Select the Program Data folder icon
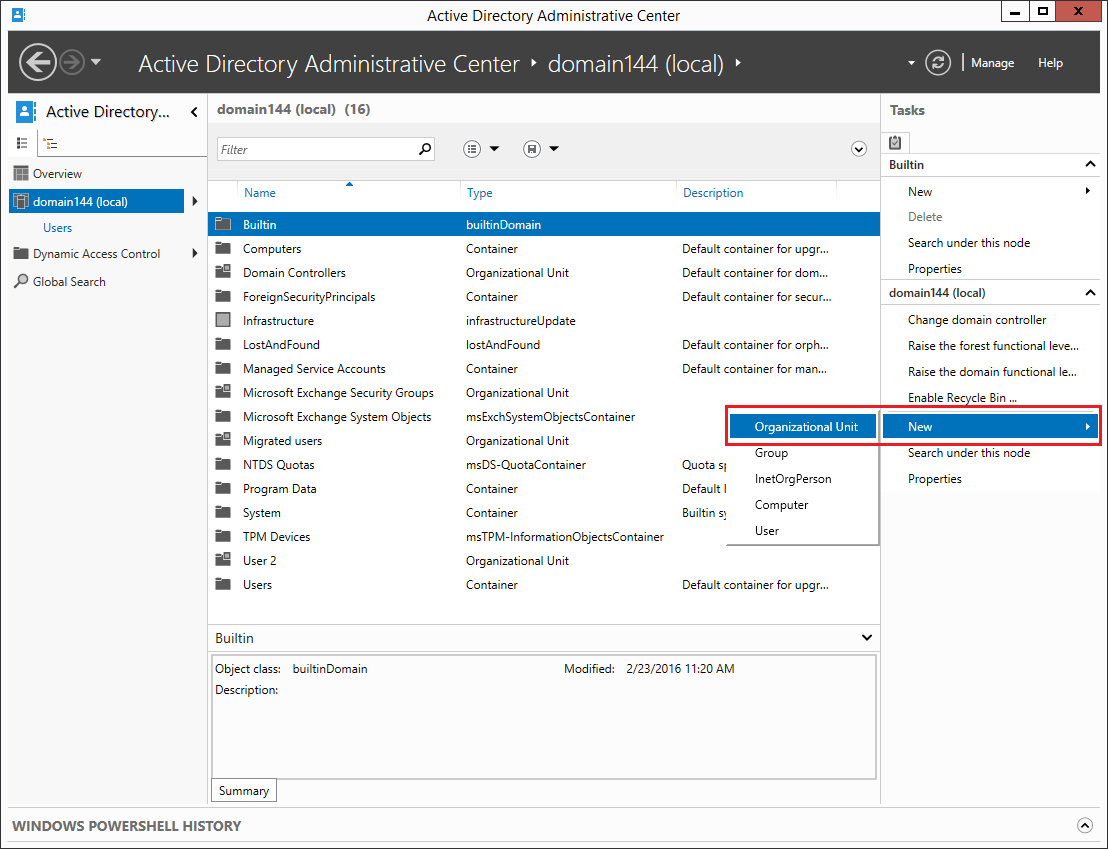Screen dimensions: 1108x849 click(x=223, y=488)
